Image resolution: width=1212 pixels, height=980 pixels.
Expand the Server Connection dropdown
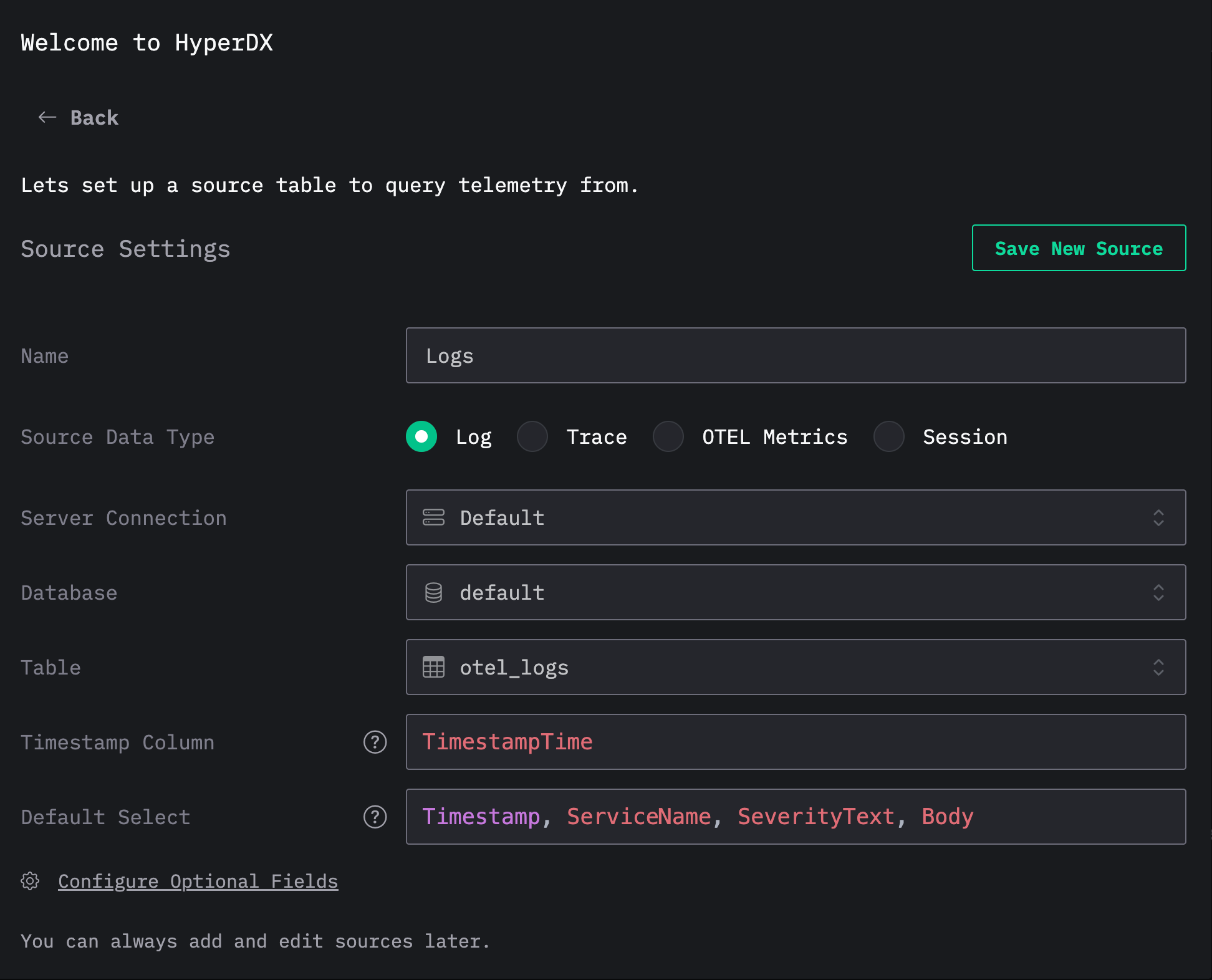tap(1158, 517)
